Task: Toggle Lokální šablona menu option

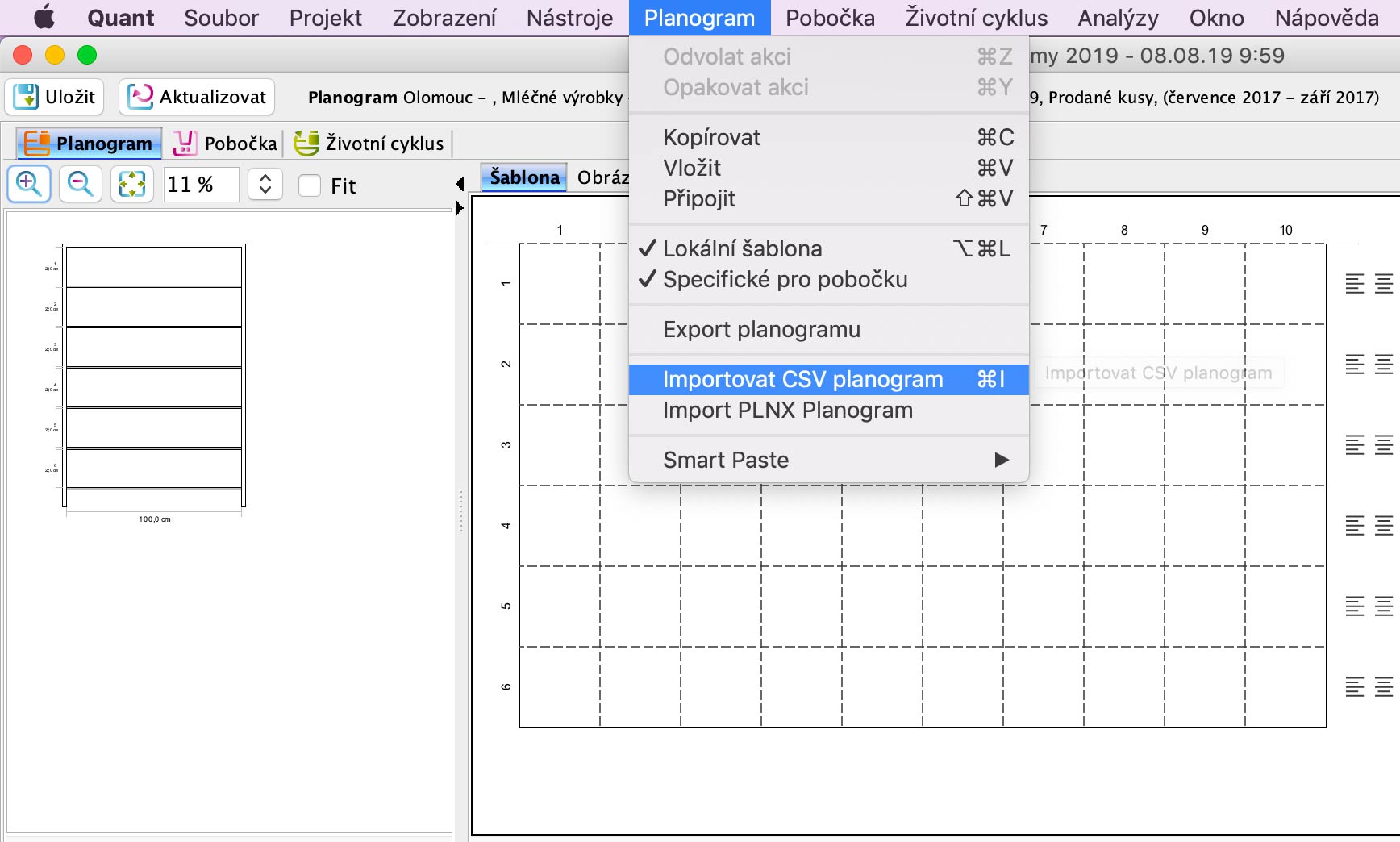Action: tap(742, 248)
